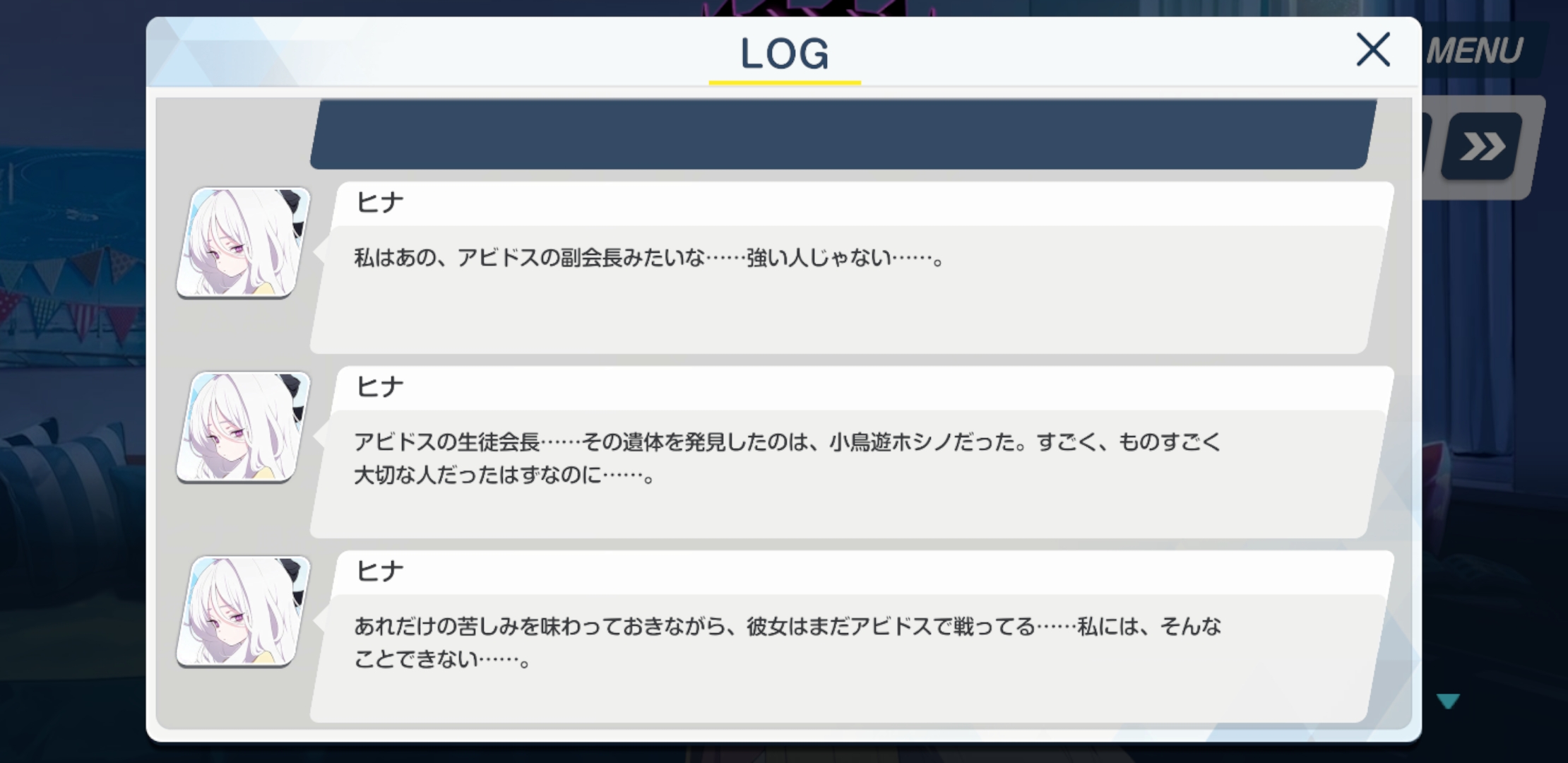The width and height of the screenshot is (1568, 763).
Task: Click the LOG title heading
Action: (785, 54)
